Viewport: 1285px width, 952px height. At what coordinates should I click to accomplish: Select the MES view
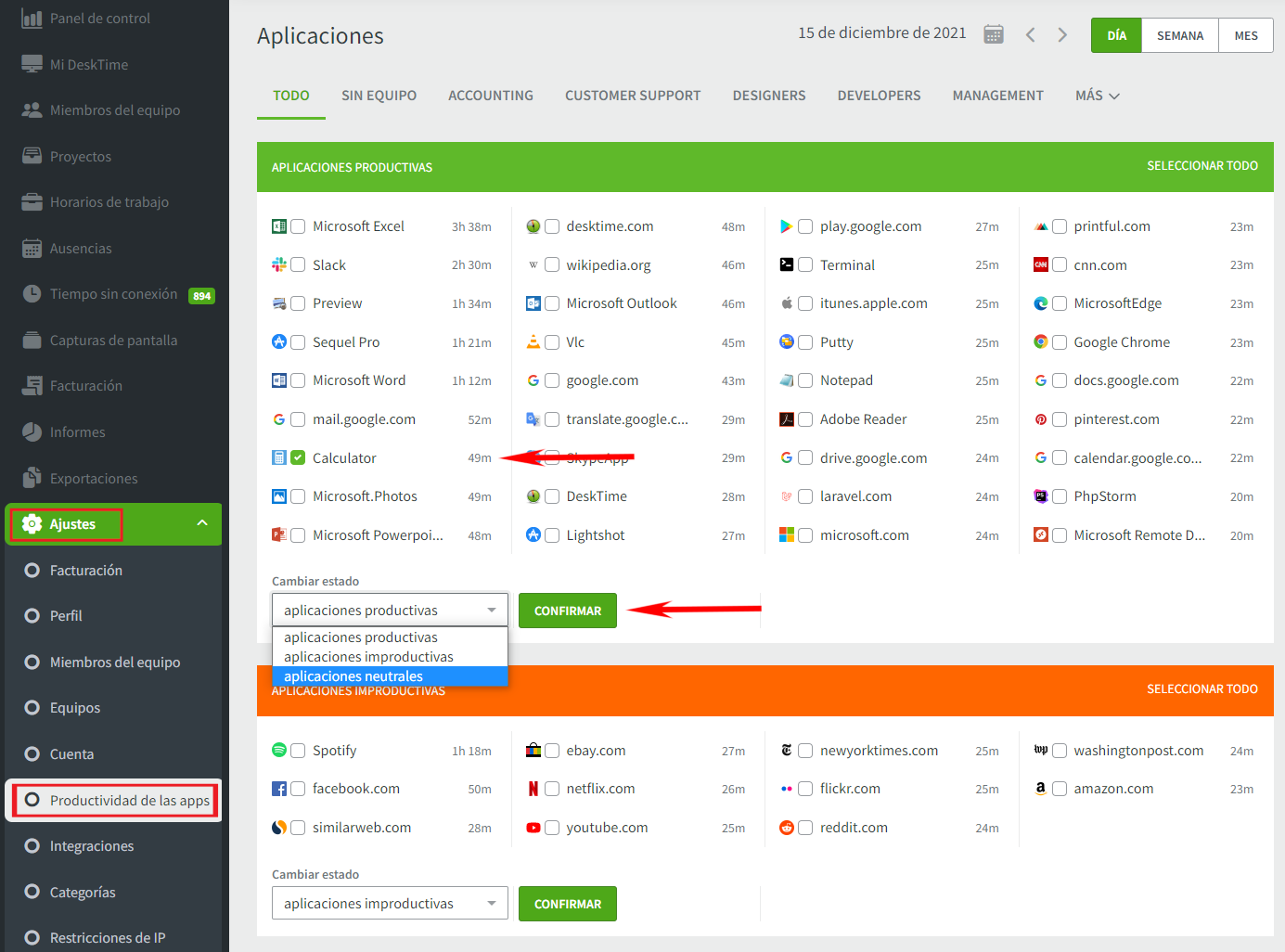click(1246, 35)
